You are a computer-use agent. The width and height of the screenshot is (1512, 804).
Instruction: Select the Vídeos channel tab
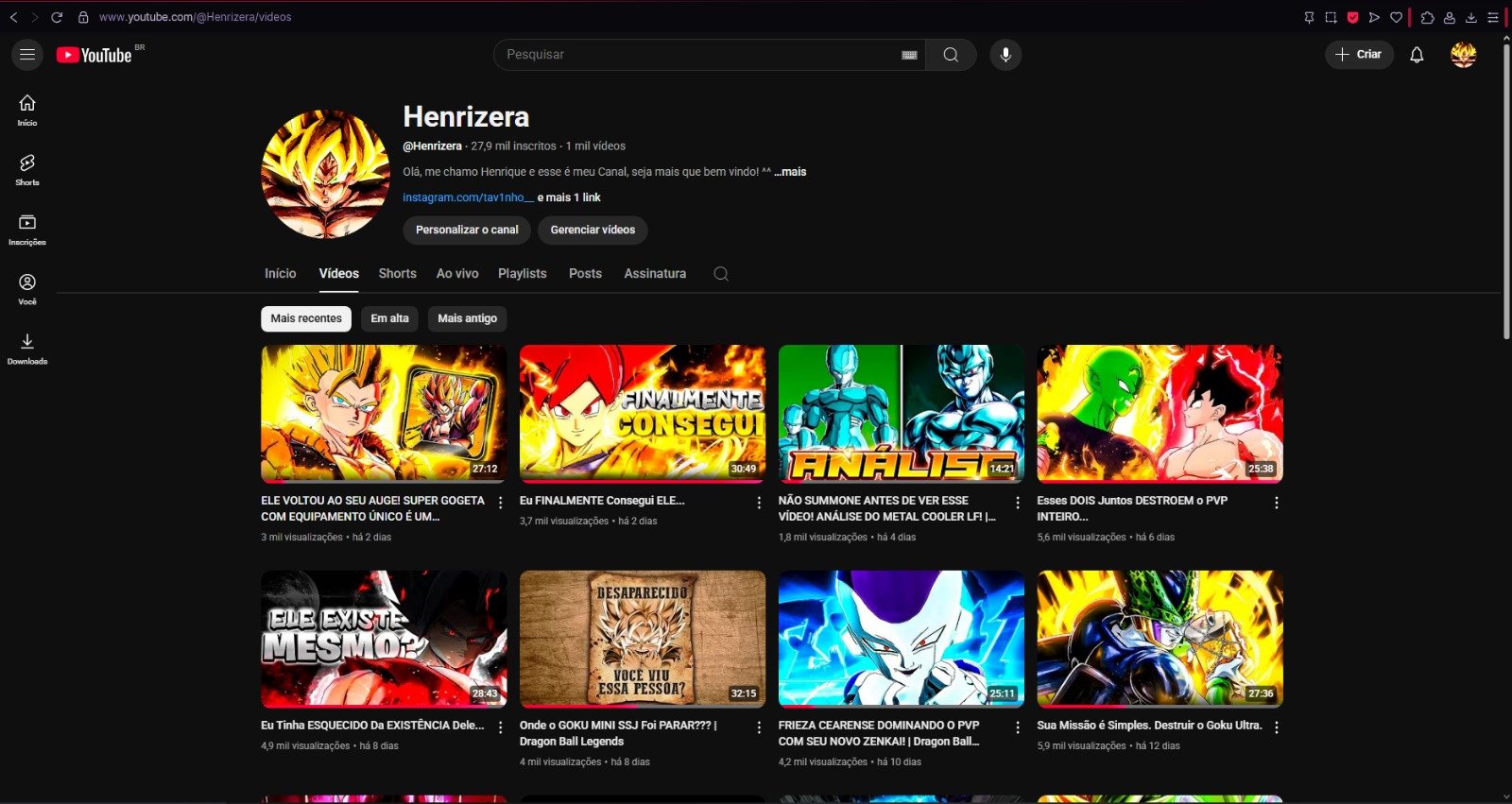pos(339,273)
